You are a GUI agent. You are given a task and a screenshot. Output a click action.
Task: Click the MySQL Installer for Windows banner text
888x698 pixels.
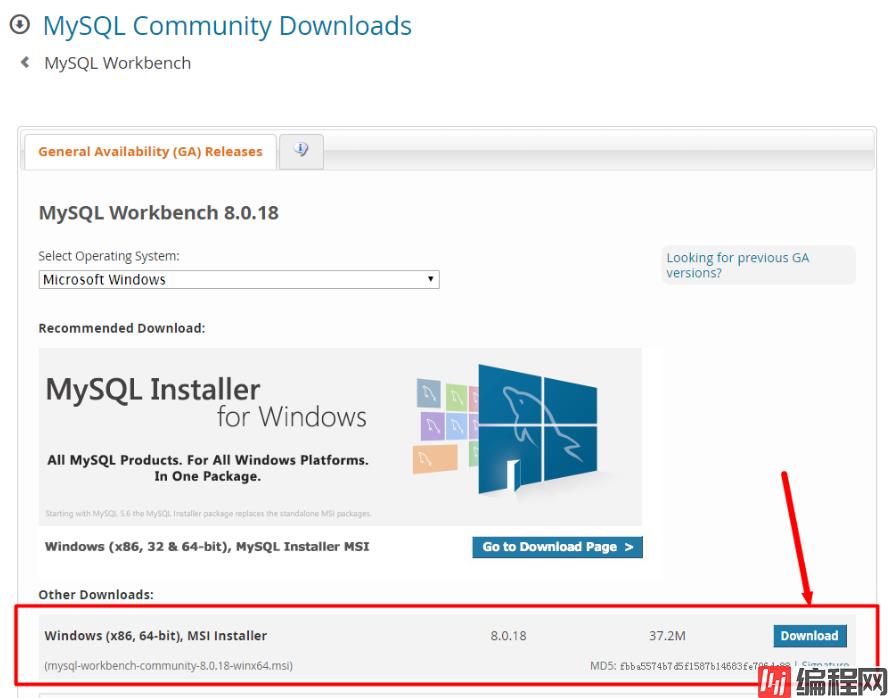[x=205, y=402]
